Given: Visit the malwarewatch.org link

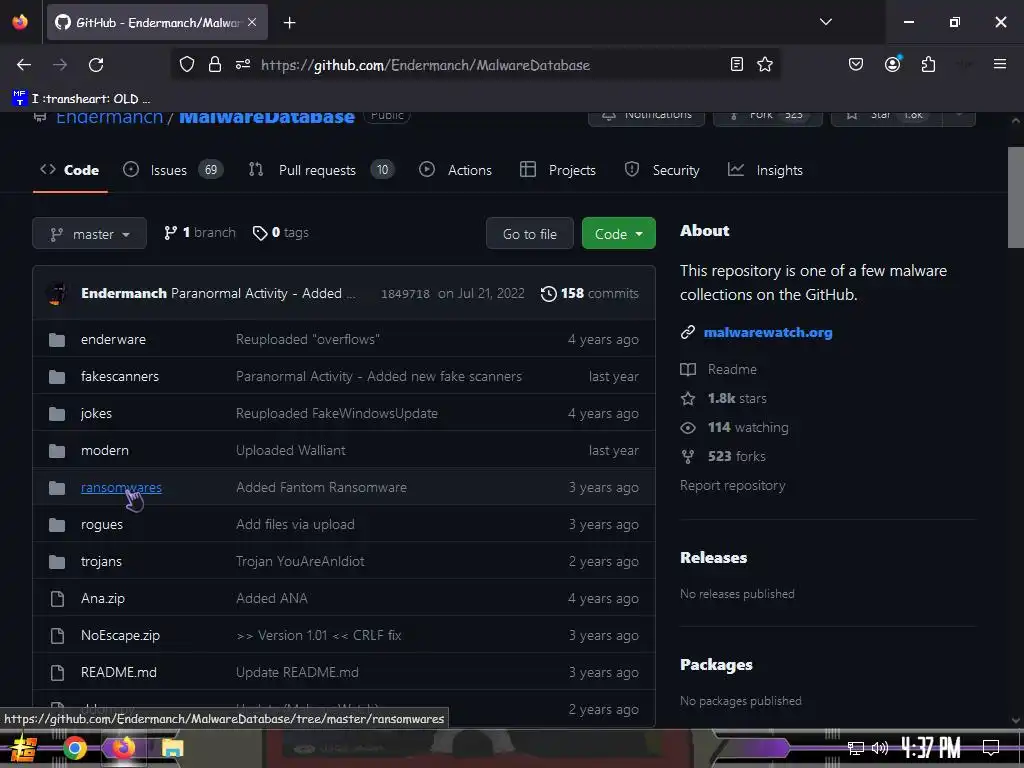Looking at the screenshot, I should (767, 332).
